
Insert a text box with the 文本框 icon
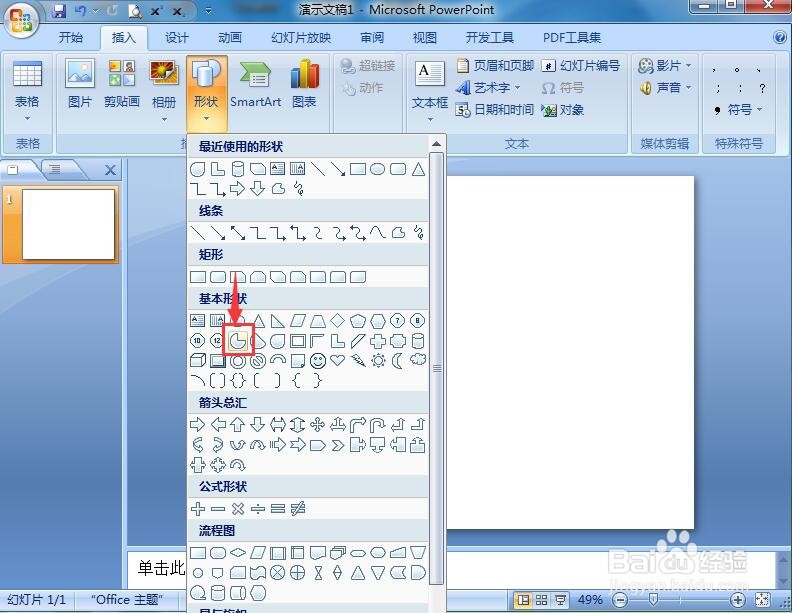click(x=429, y=74)
